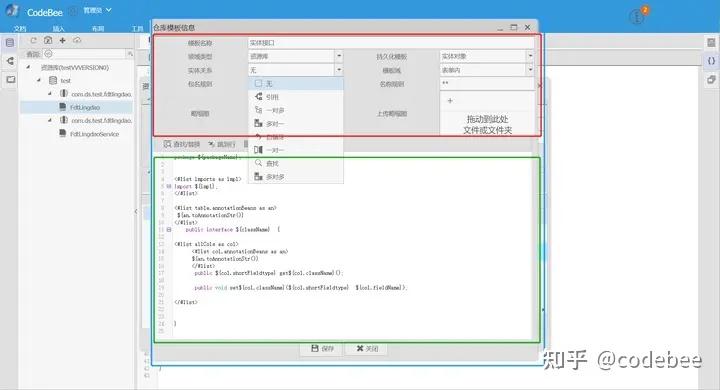This screenshot has height=390, width=720.
Task: Choose 无 option in relation list
Action: (296, 84)
